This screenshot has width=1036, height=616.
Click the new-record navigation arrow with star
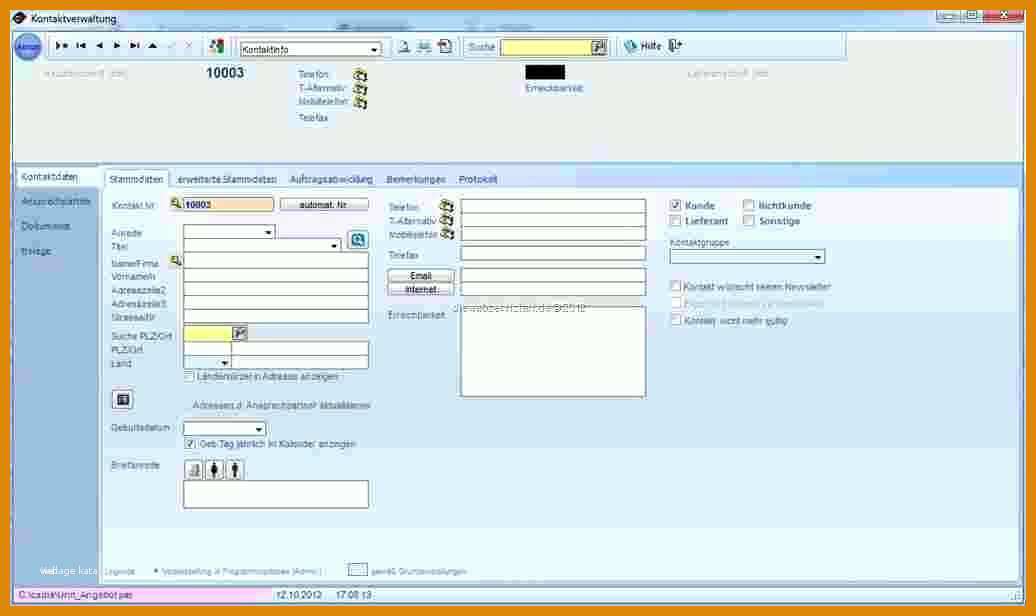(x=61, y=46)
